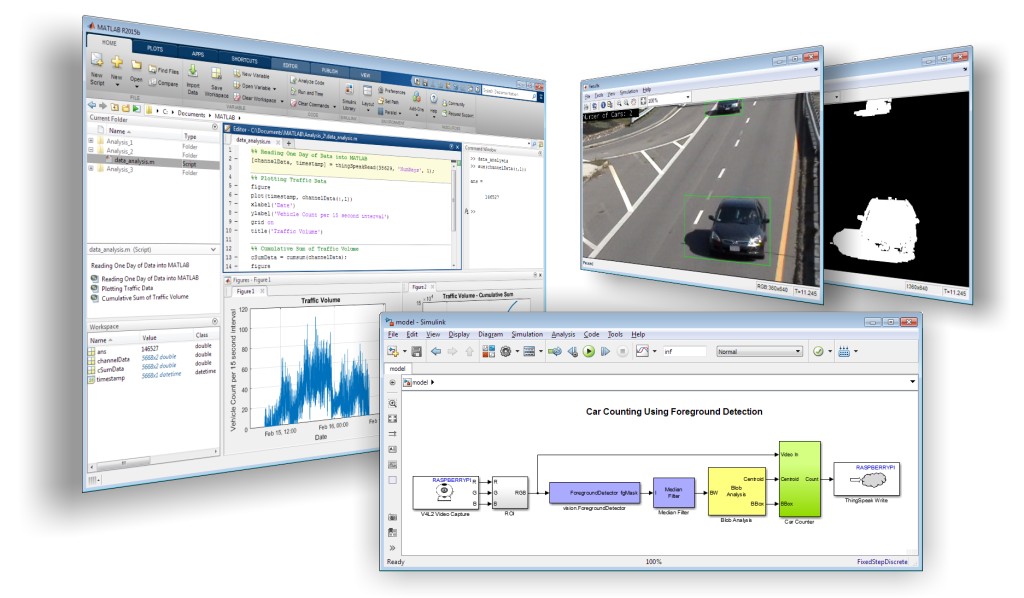Open Model Configuration Parameters gear in Simulink
The height and width of the screenshot is (598, 1024).
tap(505, 351)
